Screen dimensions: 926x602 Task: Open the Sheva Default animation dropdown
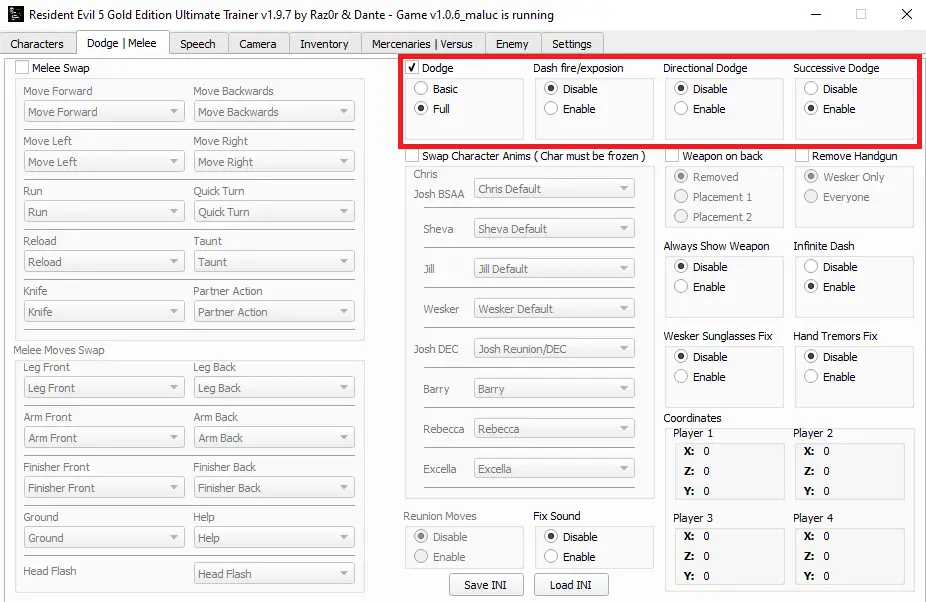pyautogui.click(x=554, y=229)
